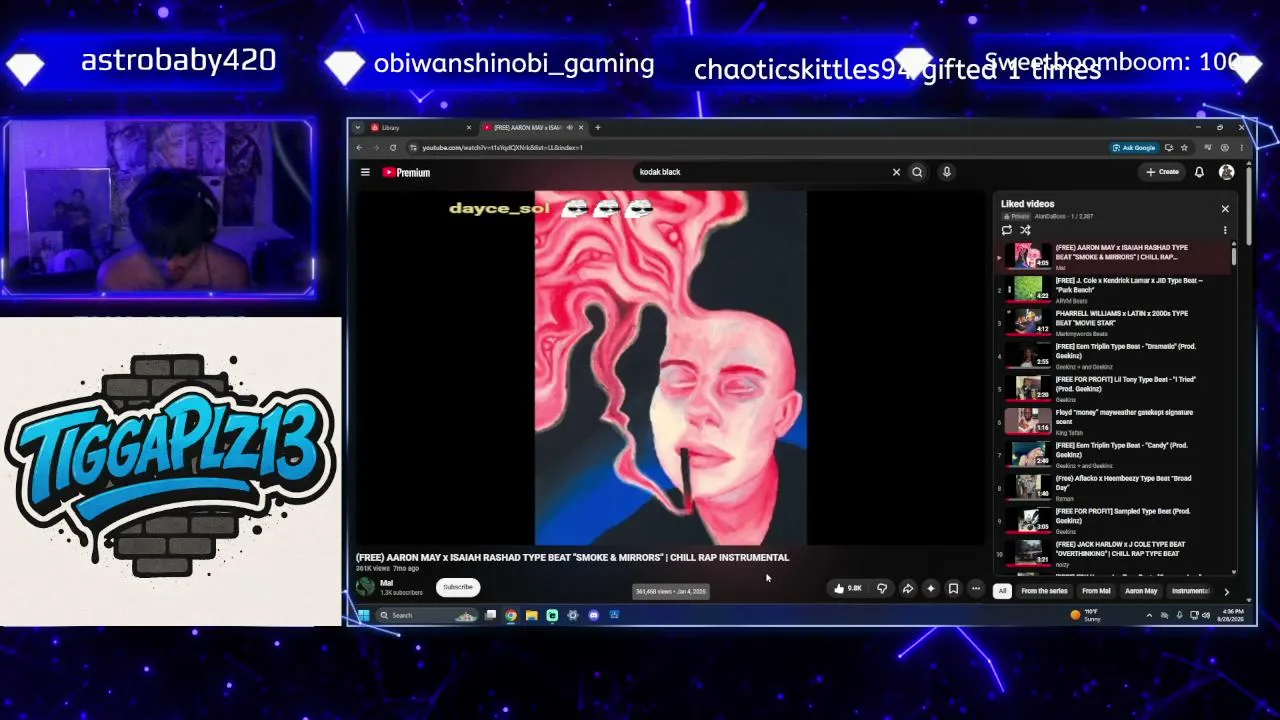
Task: Play the Sampled Type Beat thumbnail
Action: [1028, 520]
